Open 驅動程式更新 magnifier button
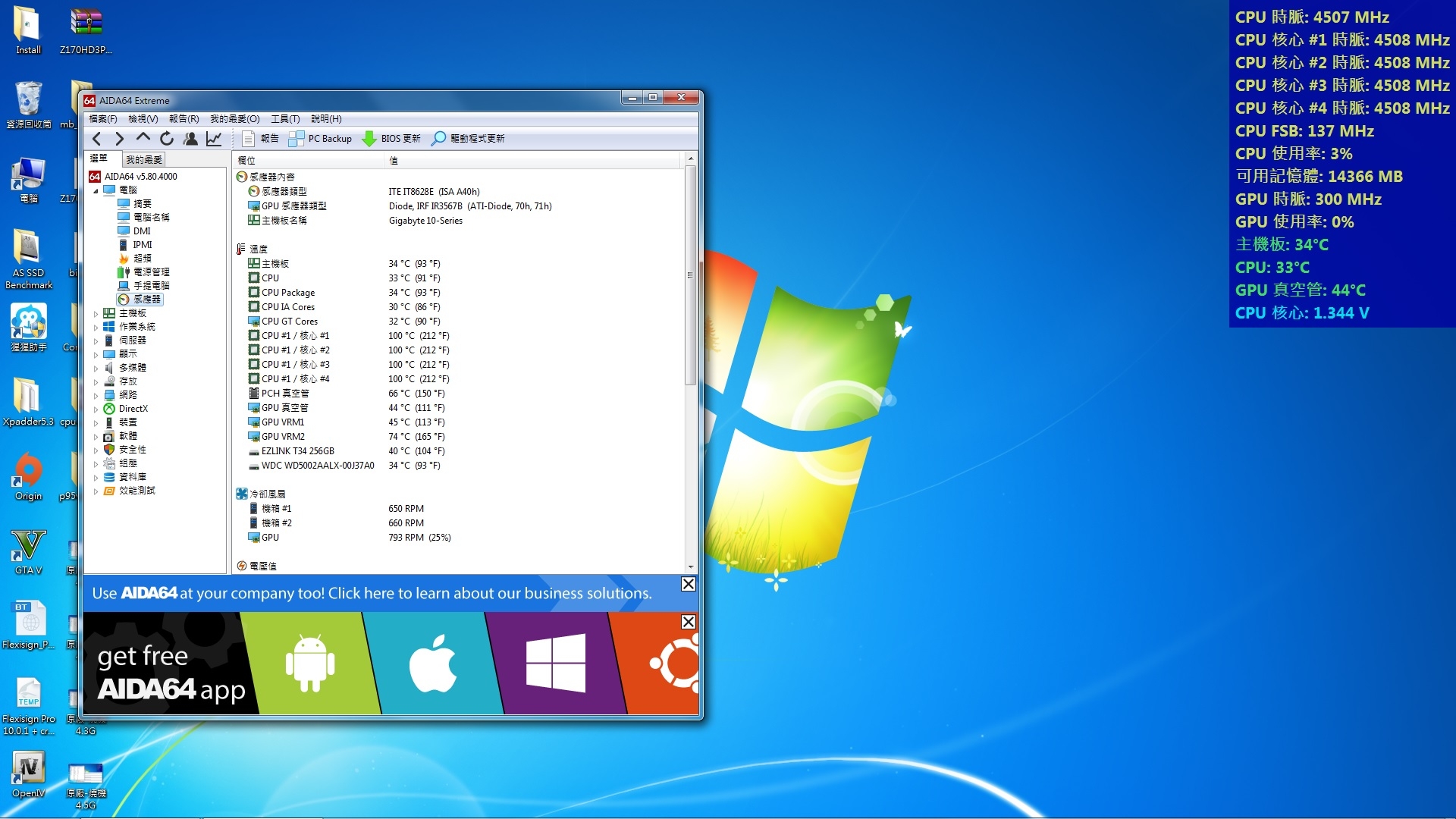 coord(438,139)
